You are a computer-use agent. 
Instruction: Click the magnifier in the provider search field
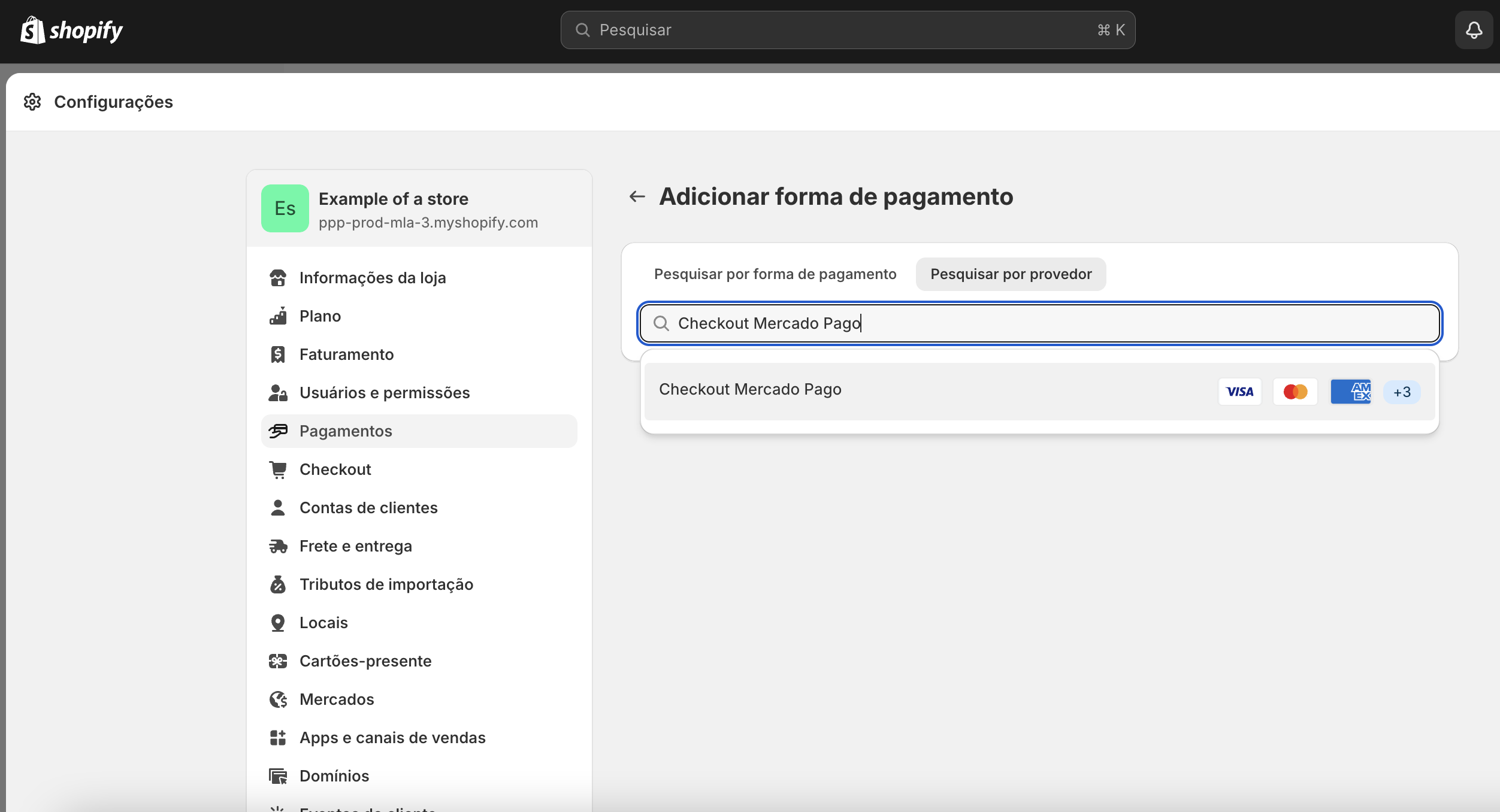[661, 323]
